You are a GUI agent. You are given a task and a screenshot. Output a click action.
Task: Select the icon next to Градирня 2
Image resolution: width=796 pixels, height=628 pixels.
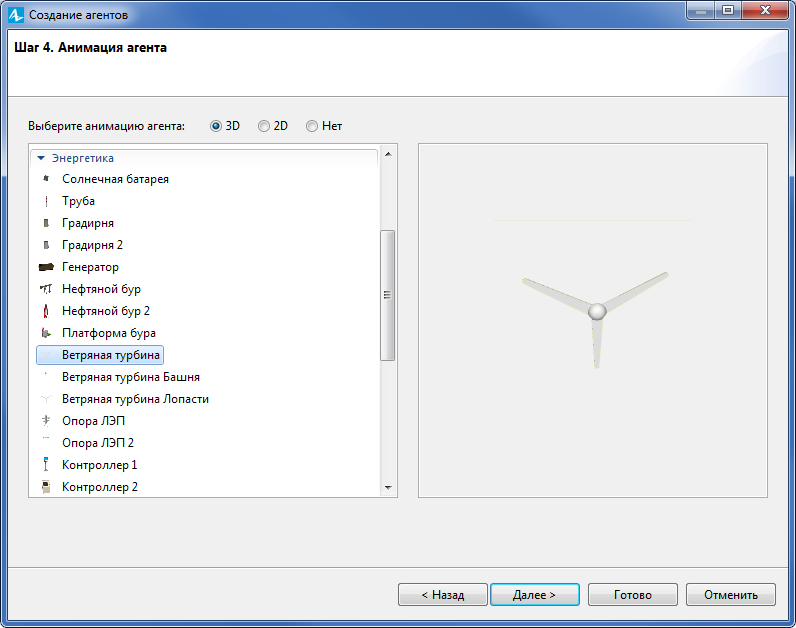click(46, 245)
